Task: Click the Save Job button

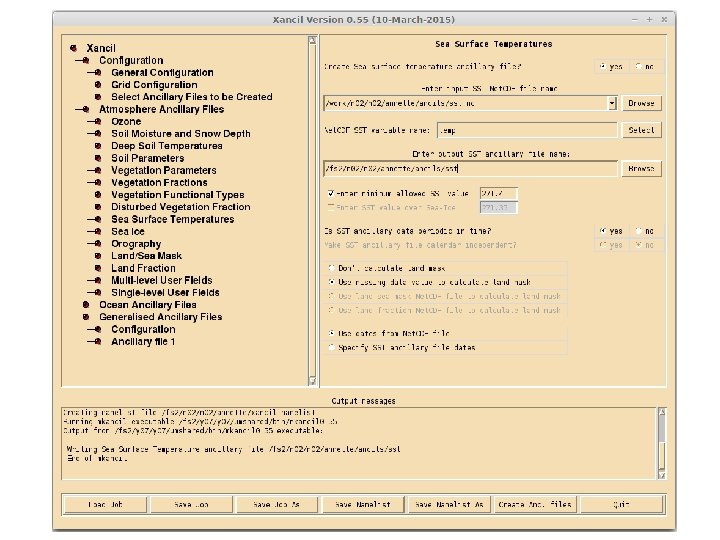Action: tap(191, 505)
